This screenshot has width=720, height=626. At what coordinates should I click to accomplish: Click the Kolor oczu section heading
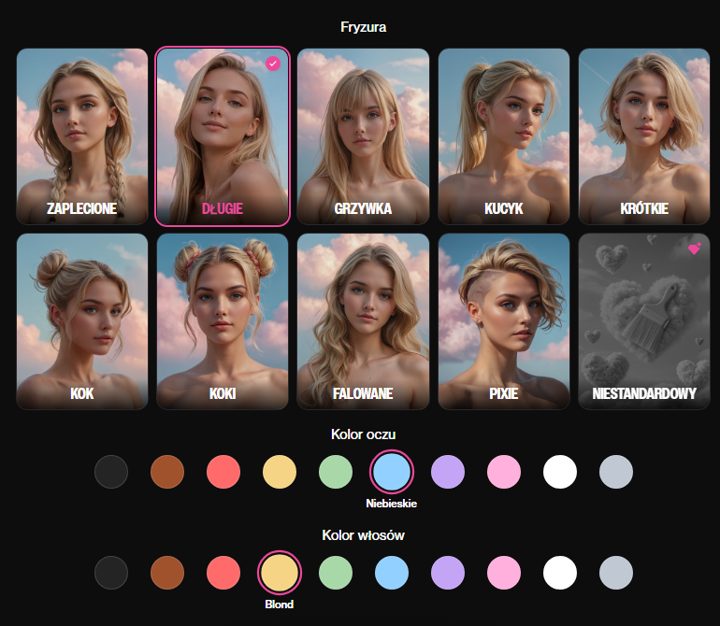coord(363,434)
